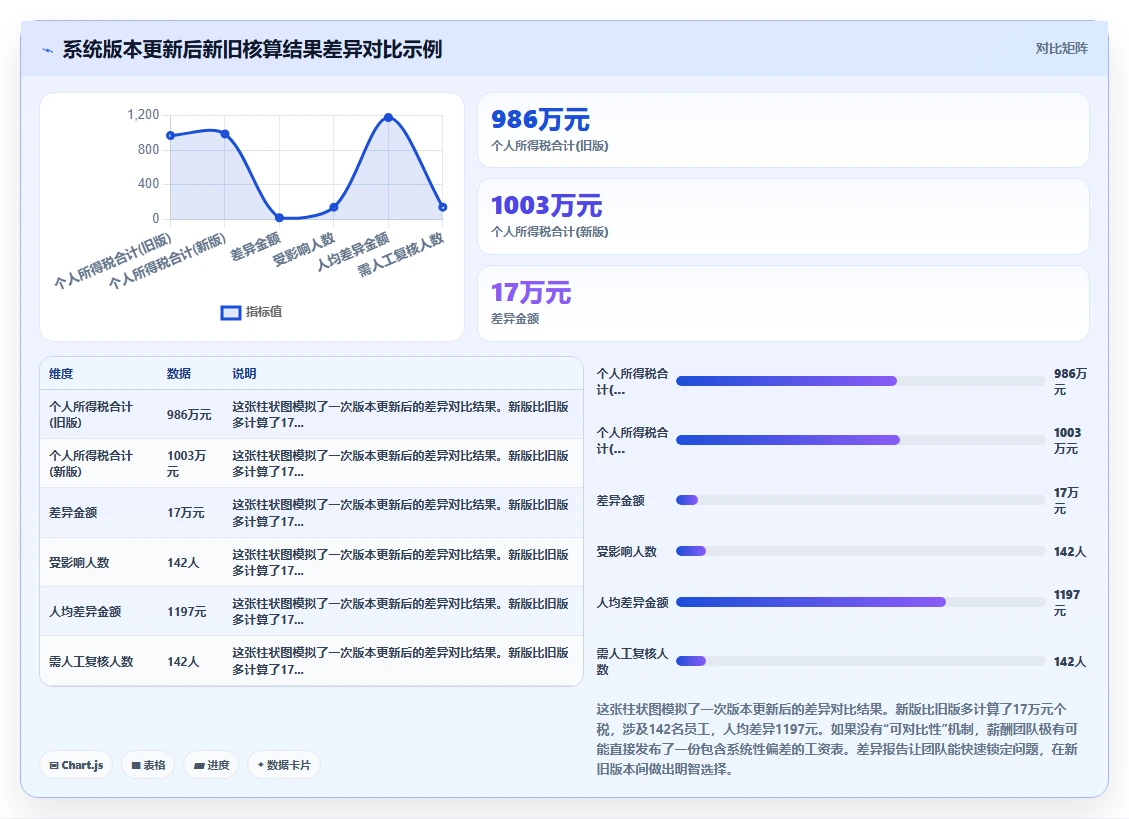Click the 进度 tag chip
This screenshot has height=819, width=1129.
pyautogui.click(x=211, y=765)
